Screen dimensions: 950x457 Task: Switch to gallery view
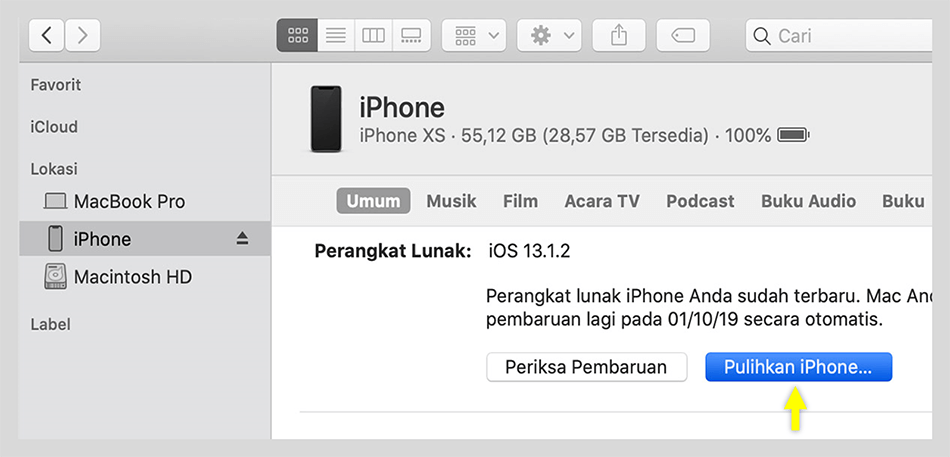[x=411, y=36]
